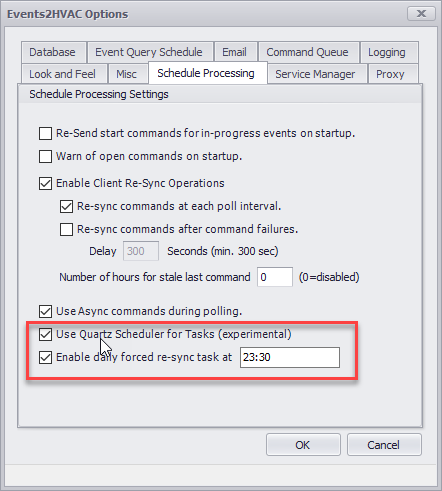Click the 23:30 re-sync time field
This screenshot has width=442, height=491.
coord(290,357)
